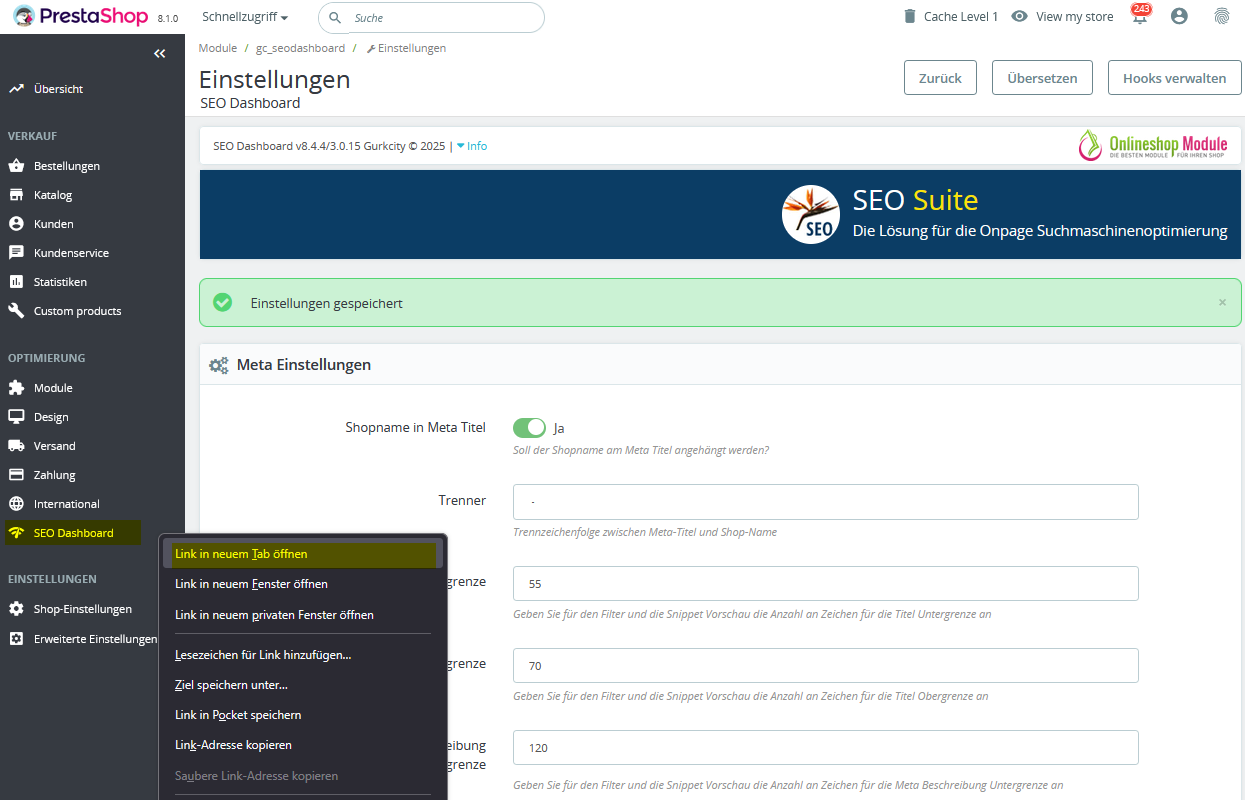Click the Module puzzle piece icon

pyautogui.click(x=16, y=388)
